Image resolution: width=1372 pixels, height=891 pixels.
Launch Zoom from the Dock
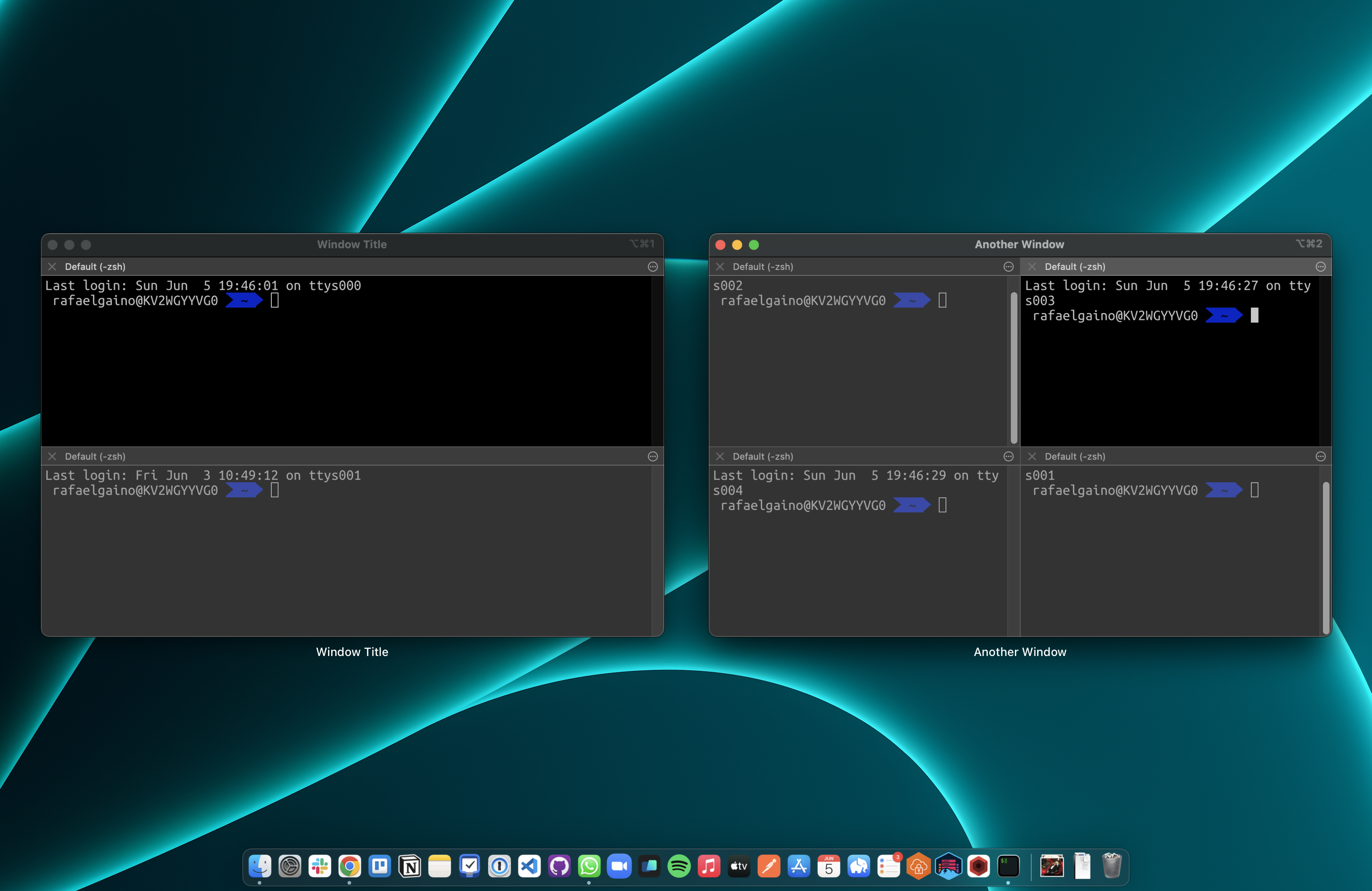click(619, 866)
